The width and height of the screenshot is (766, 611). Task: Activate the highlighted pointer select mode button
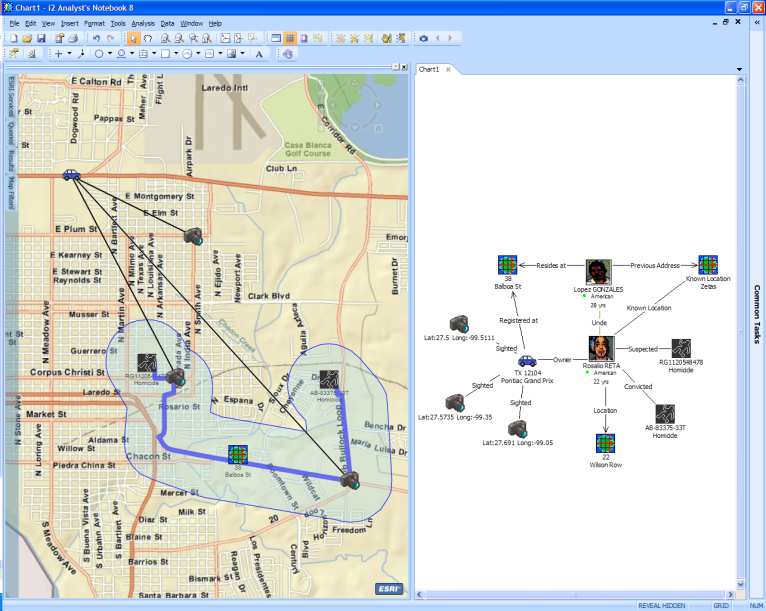[132, 38]
